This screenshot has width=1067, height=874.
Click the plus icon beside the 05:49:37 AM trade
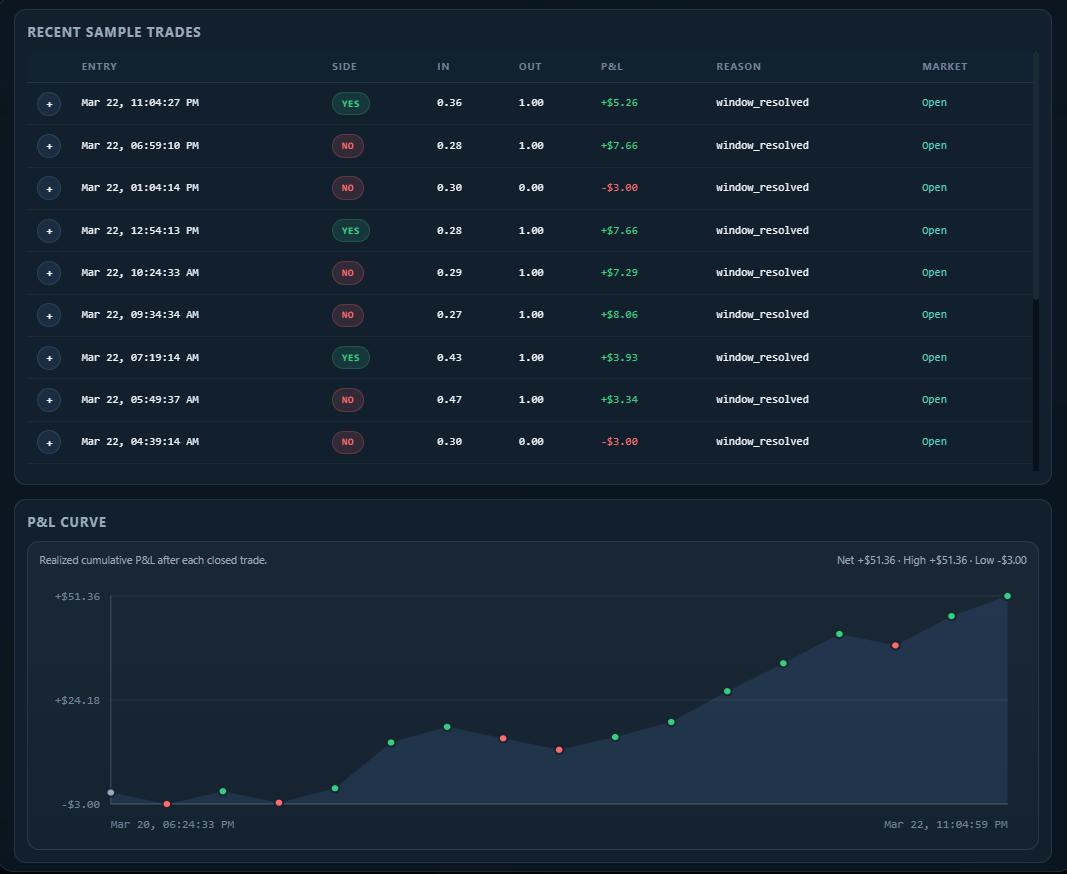coord(49,400)
